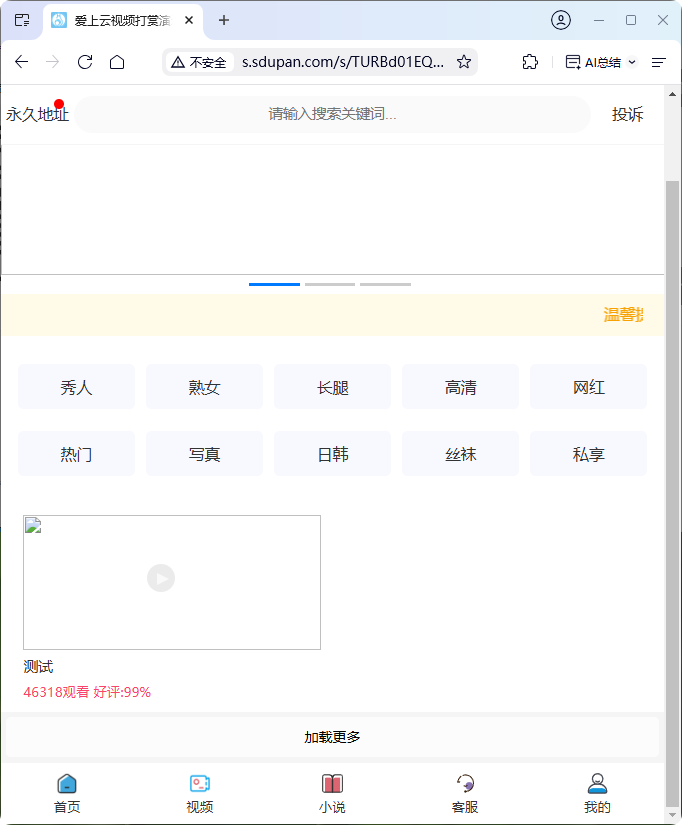This screenshot has width=682, height=825.
Task: Open the browser home page icon
Action: (117, 62)
